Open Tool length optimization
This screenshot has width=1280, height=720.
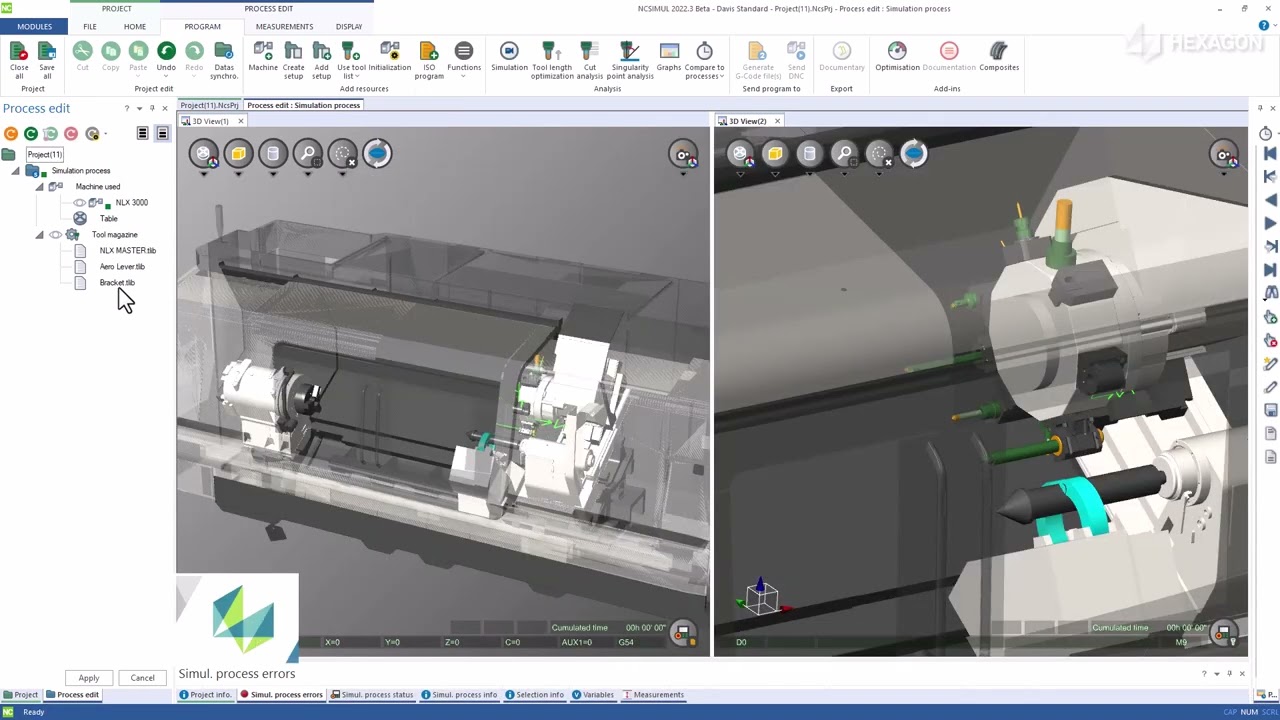coord(552,59)
